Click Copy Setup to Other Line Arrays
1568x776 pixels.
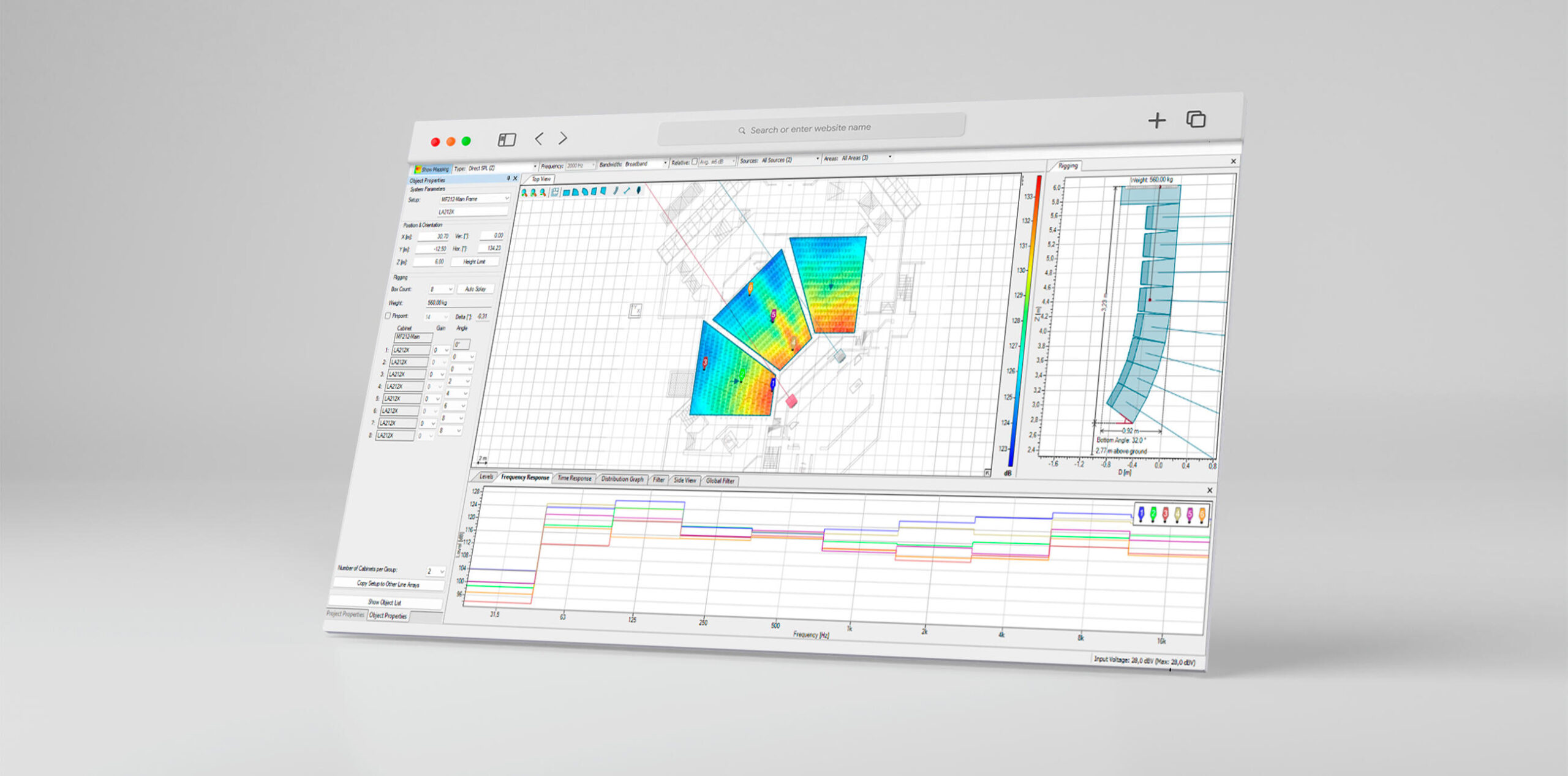[x=388, y=584]
